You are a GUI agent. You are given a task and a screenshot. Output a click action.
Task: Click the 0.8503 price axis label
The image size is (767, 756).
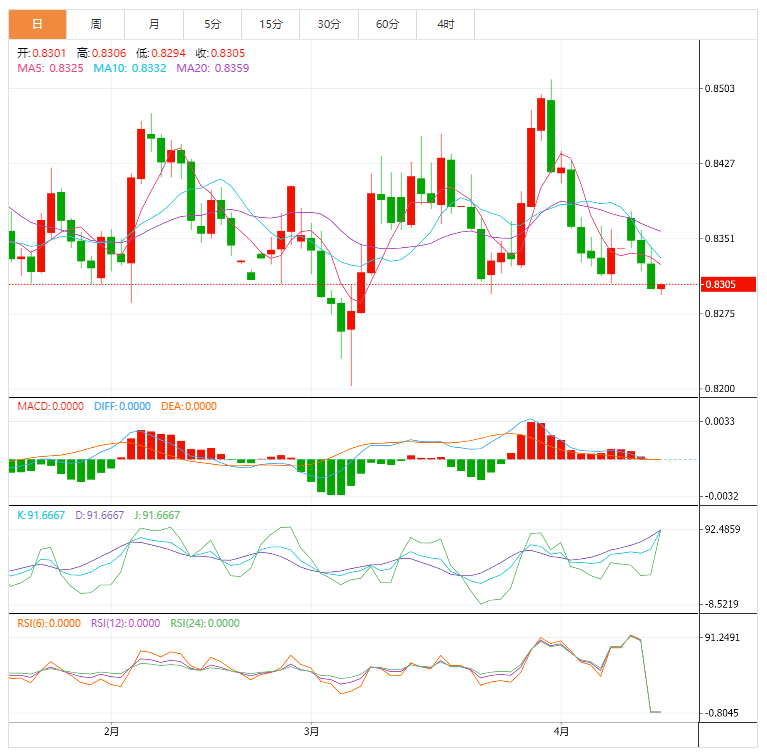(720, 89)
